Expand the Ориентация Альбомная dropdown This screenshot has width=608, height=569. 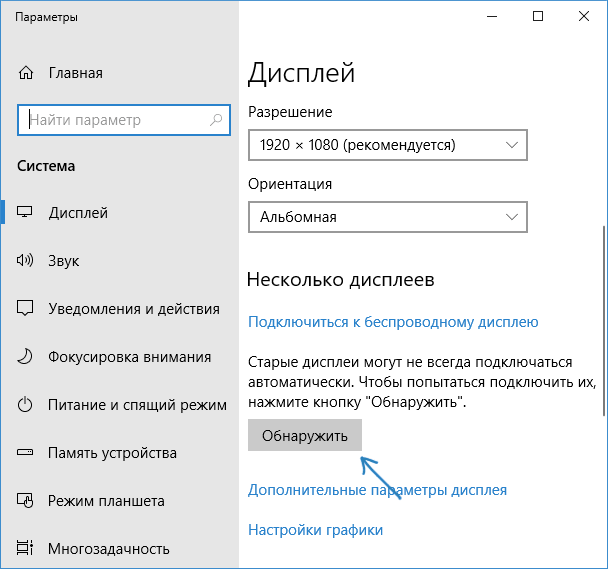(x=388, y=217)
